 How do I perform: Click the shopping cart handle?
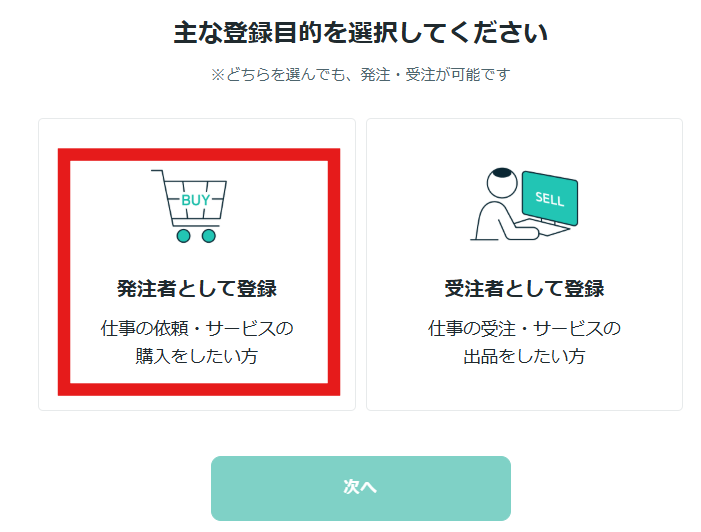tap(157, 177)
